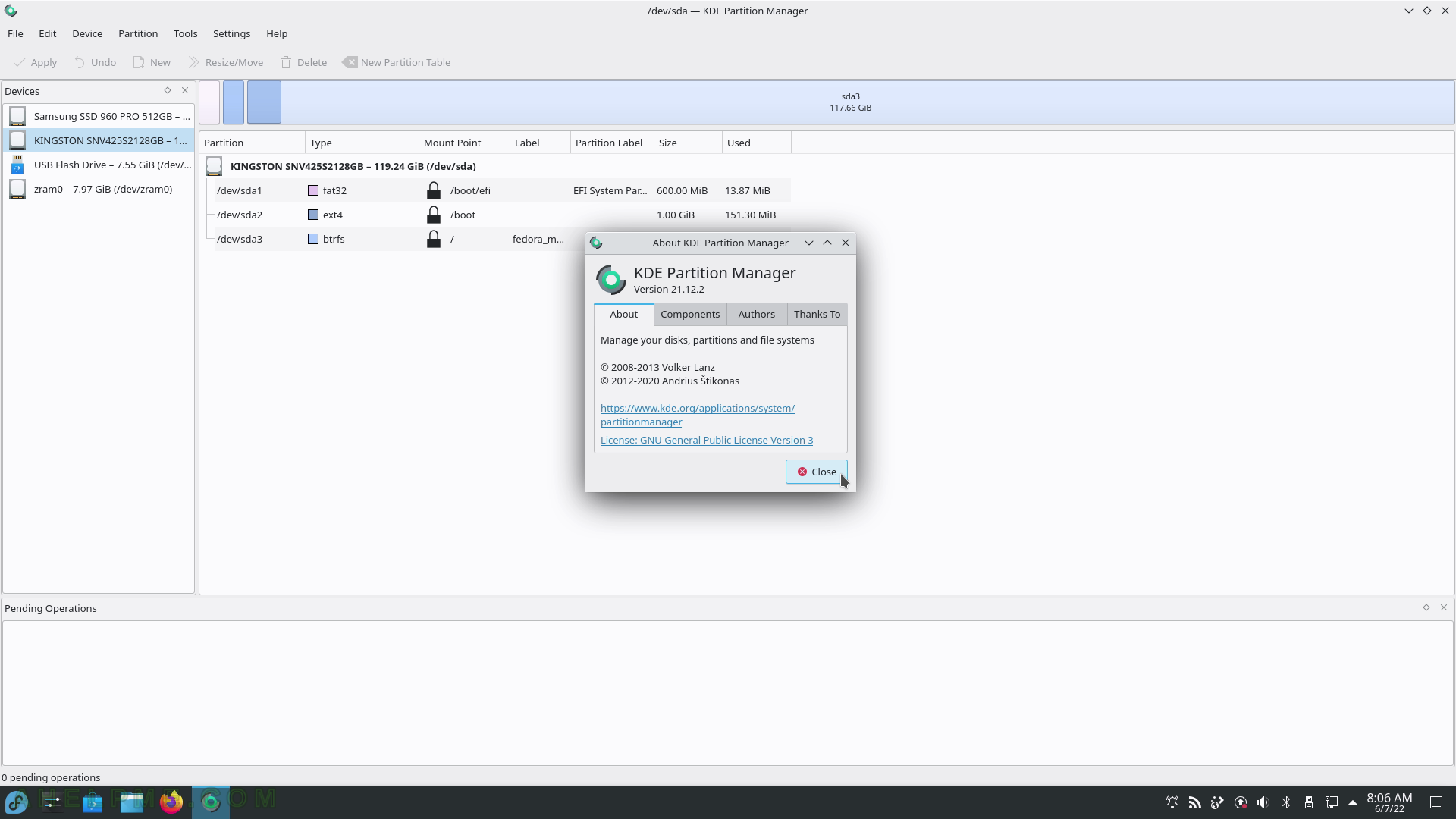1456x819 pixels.
Task: Open the Fedora application launcher
Action: pos(17,802)
